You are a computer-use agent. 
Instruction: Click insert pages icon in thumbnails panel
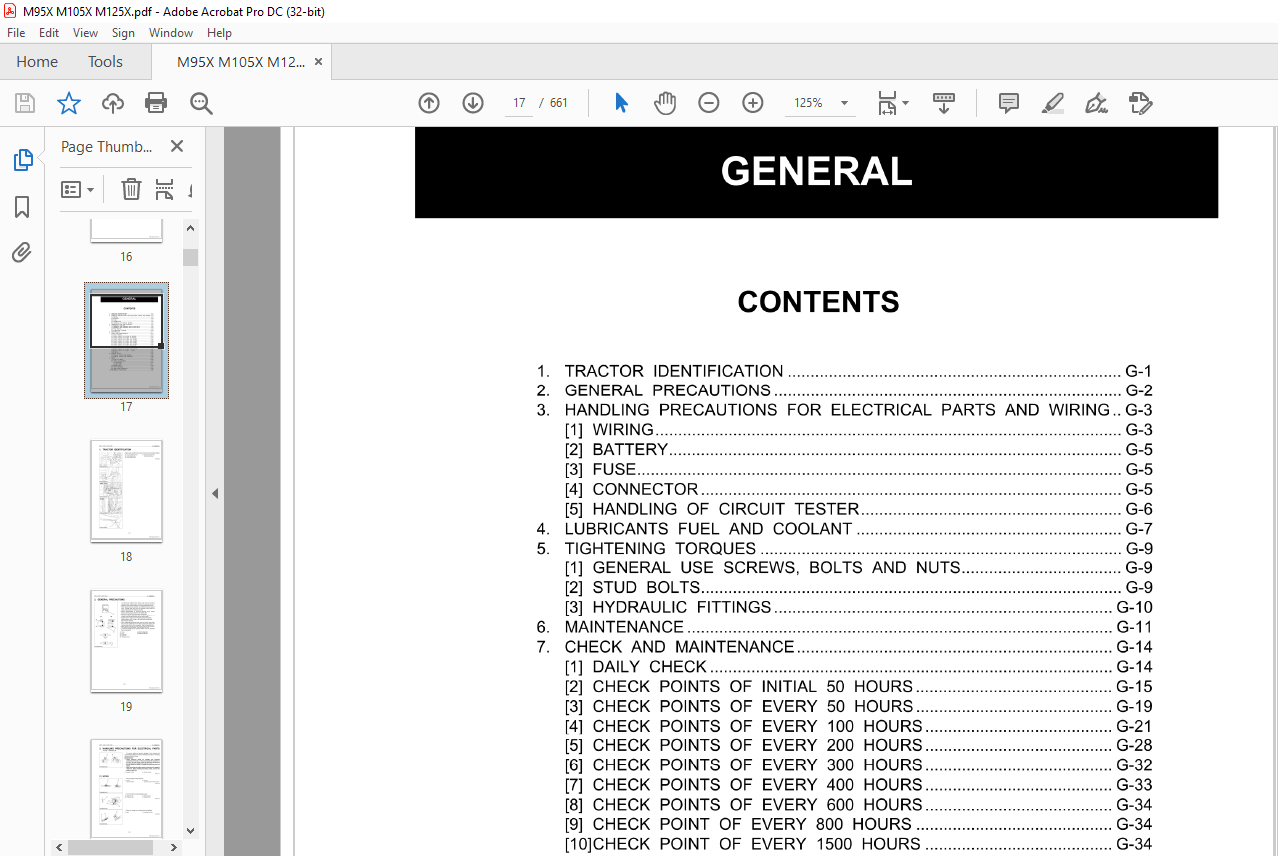164,189
